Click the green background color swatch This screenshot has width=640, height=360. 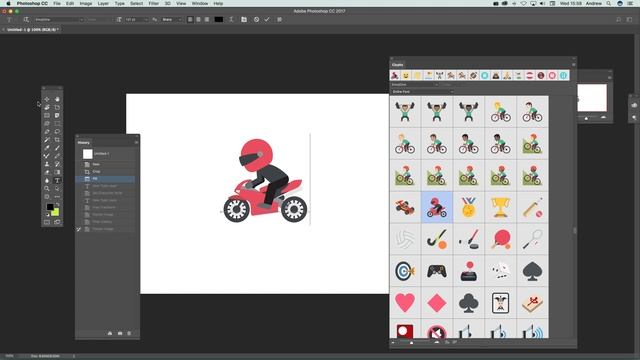[x=56, y=212]
